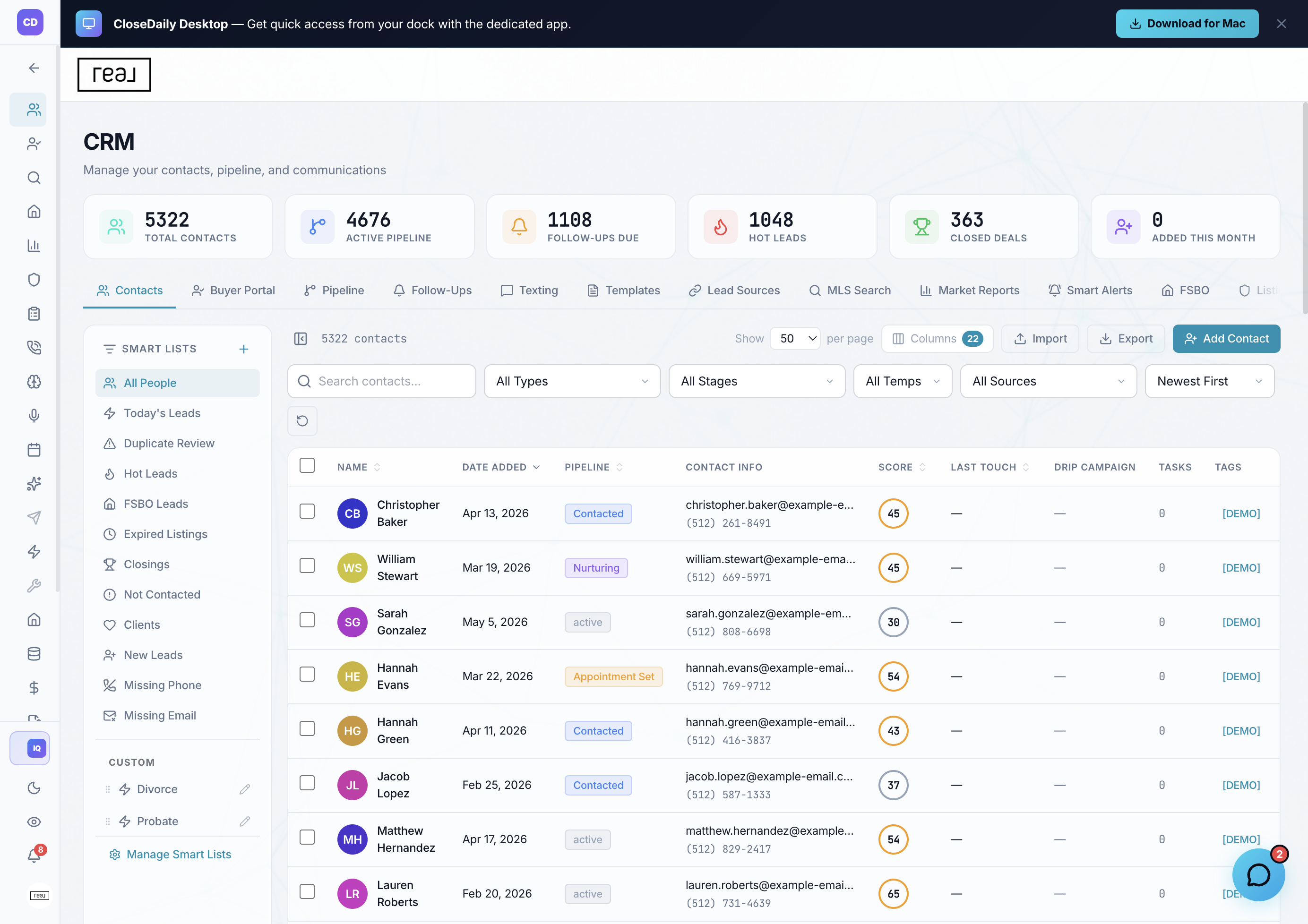This screenshot has height=924, width=1308.
Task: Select Hannah Green row checkbox
Action: point(307,729)
